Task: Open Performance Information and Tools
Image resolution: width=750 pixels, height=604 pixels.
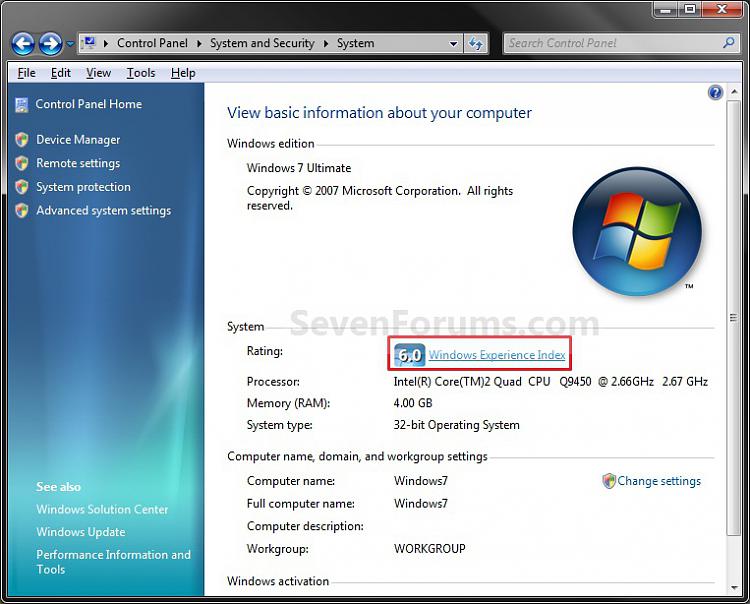Action: (113, 562)
